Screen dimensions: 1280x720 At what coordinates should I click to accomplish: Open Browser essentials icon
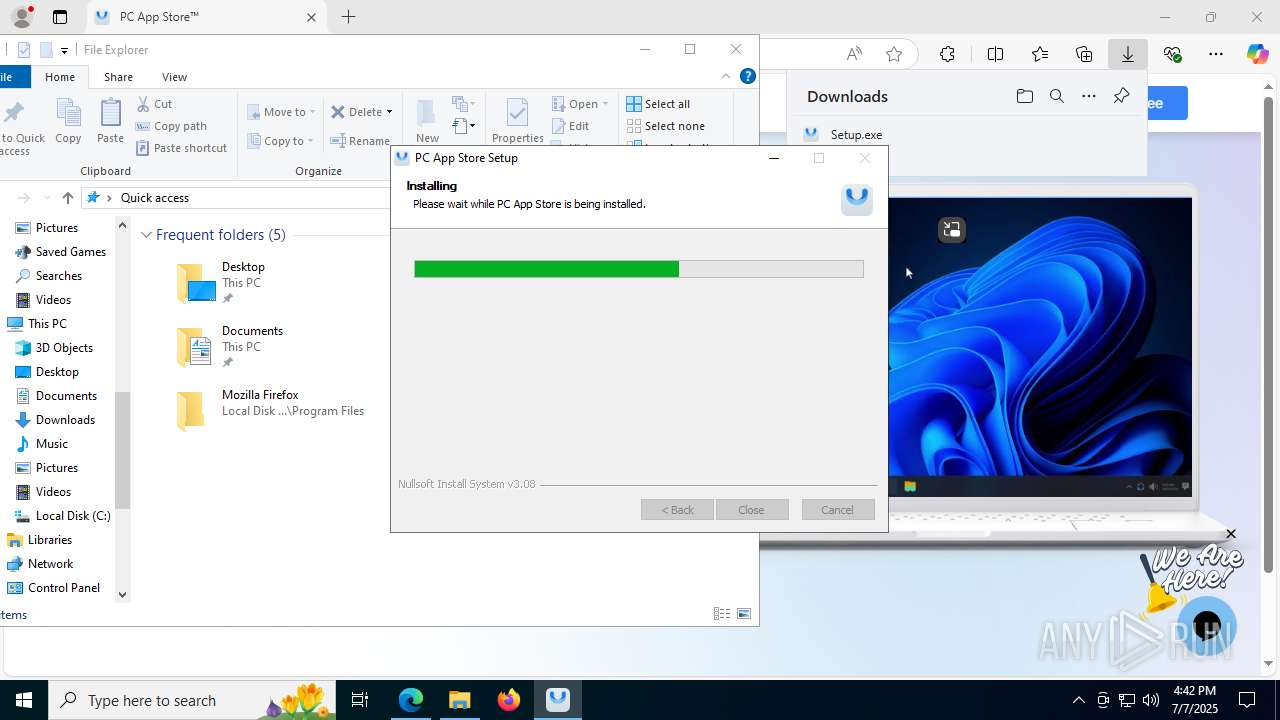1172,54
